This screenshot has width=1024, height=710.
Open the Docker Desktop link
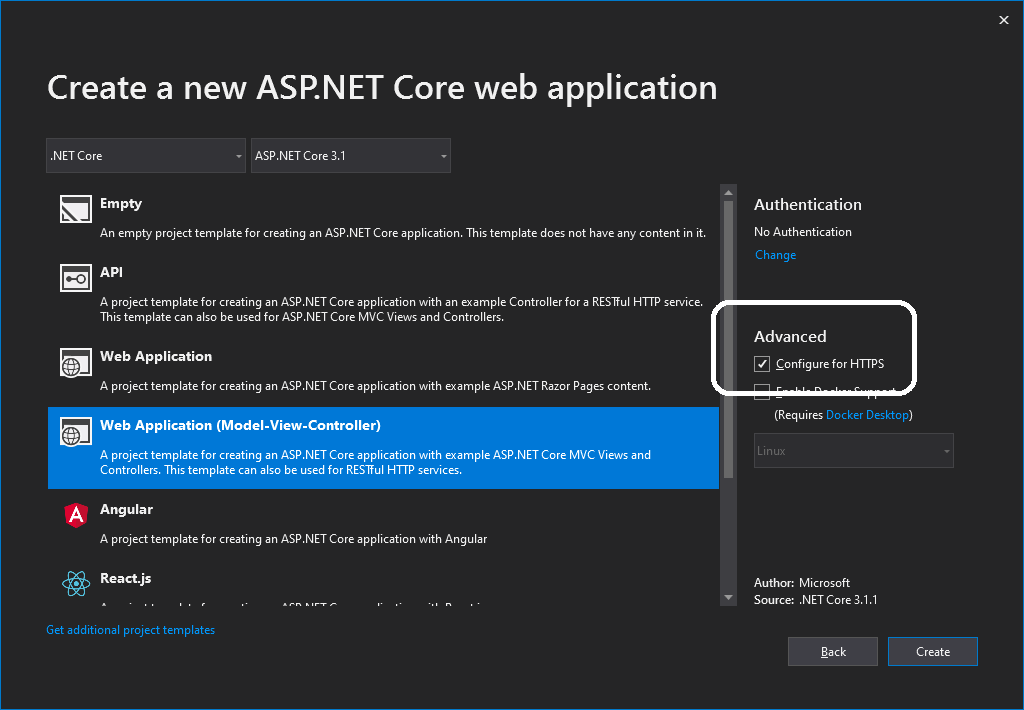(867, 415)
